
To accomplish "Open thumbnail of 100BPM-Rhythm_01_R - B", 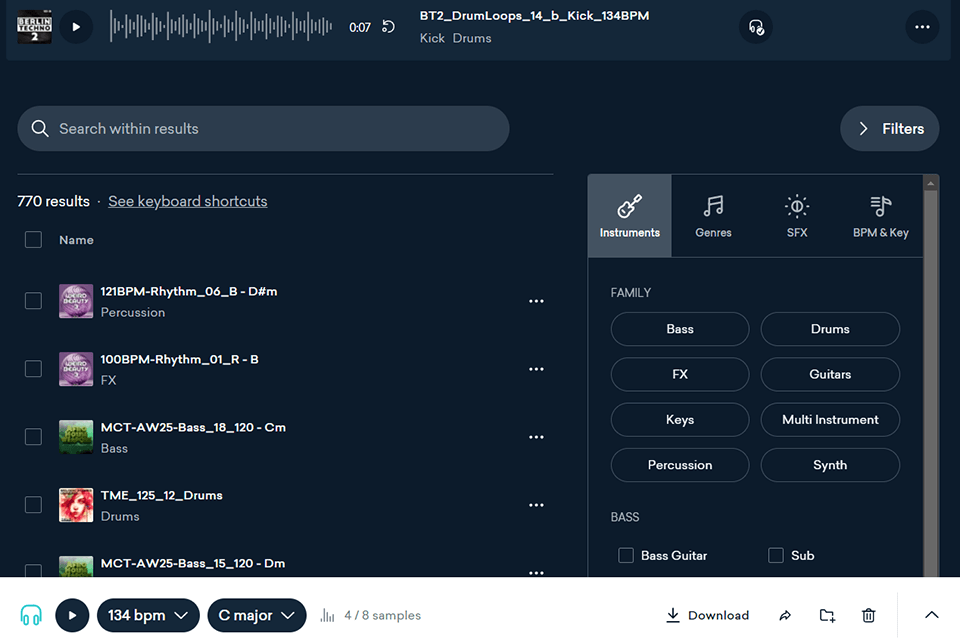I will coord(76,369).
